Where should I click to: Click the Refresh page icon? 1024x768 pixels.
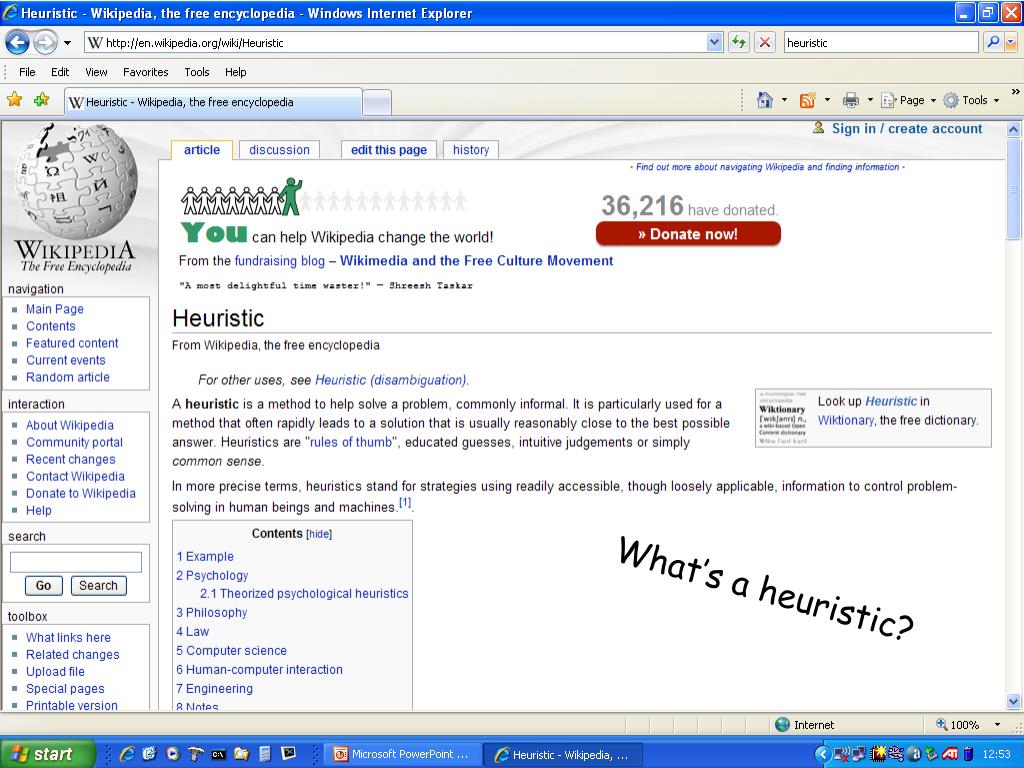[x=739, y=43]
